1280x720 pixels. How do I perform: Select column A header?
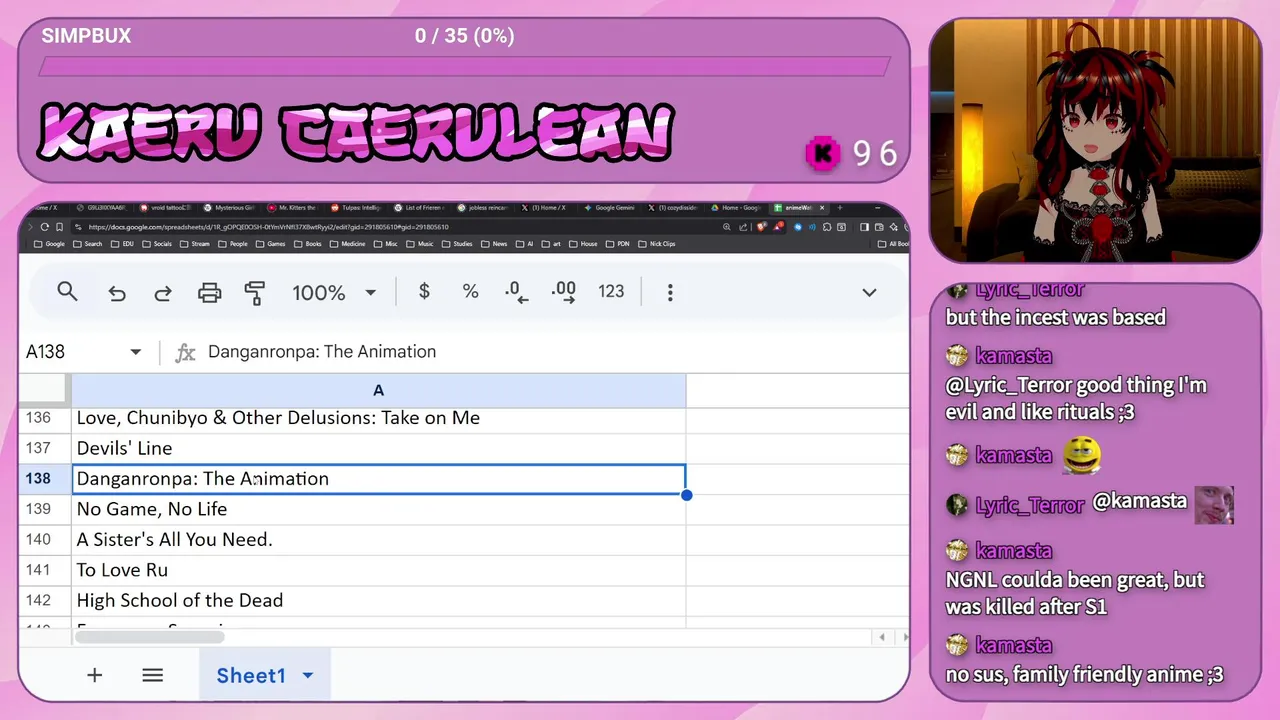click(x=378, y=390)
